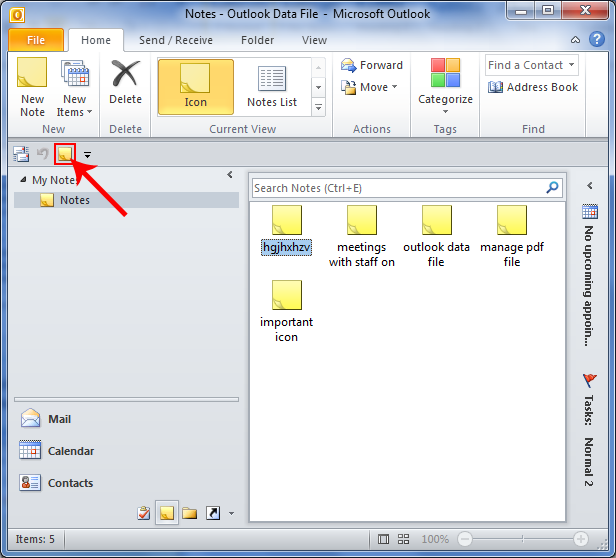Create a New Note from the ribbon
616x558 pixels.
click(x=32, y=87)
